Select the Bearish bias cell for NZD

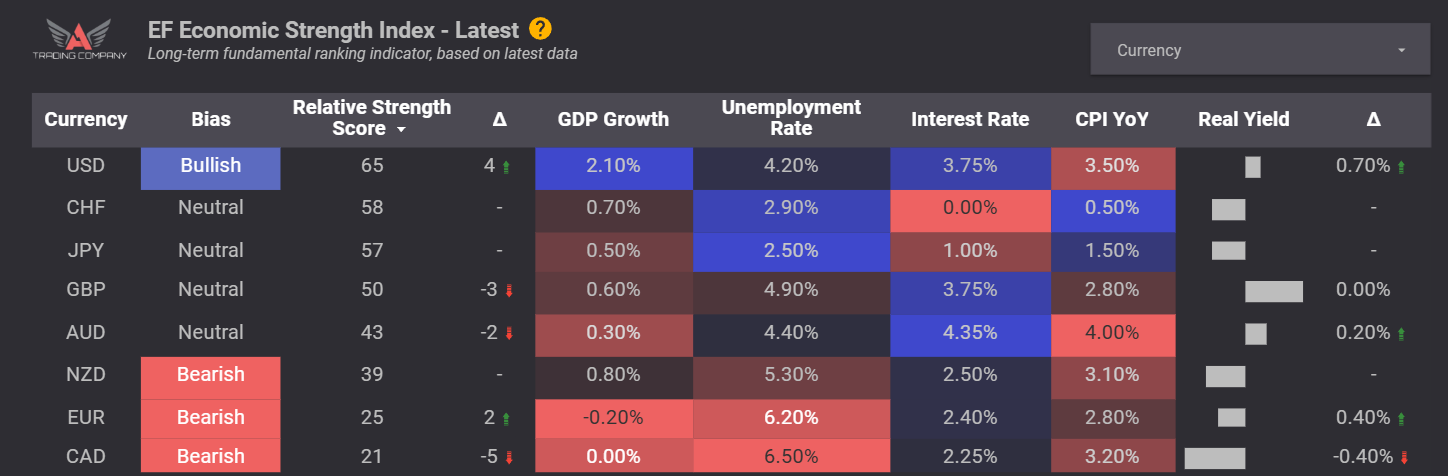click(x=211, y=377)
